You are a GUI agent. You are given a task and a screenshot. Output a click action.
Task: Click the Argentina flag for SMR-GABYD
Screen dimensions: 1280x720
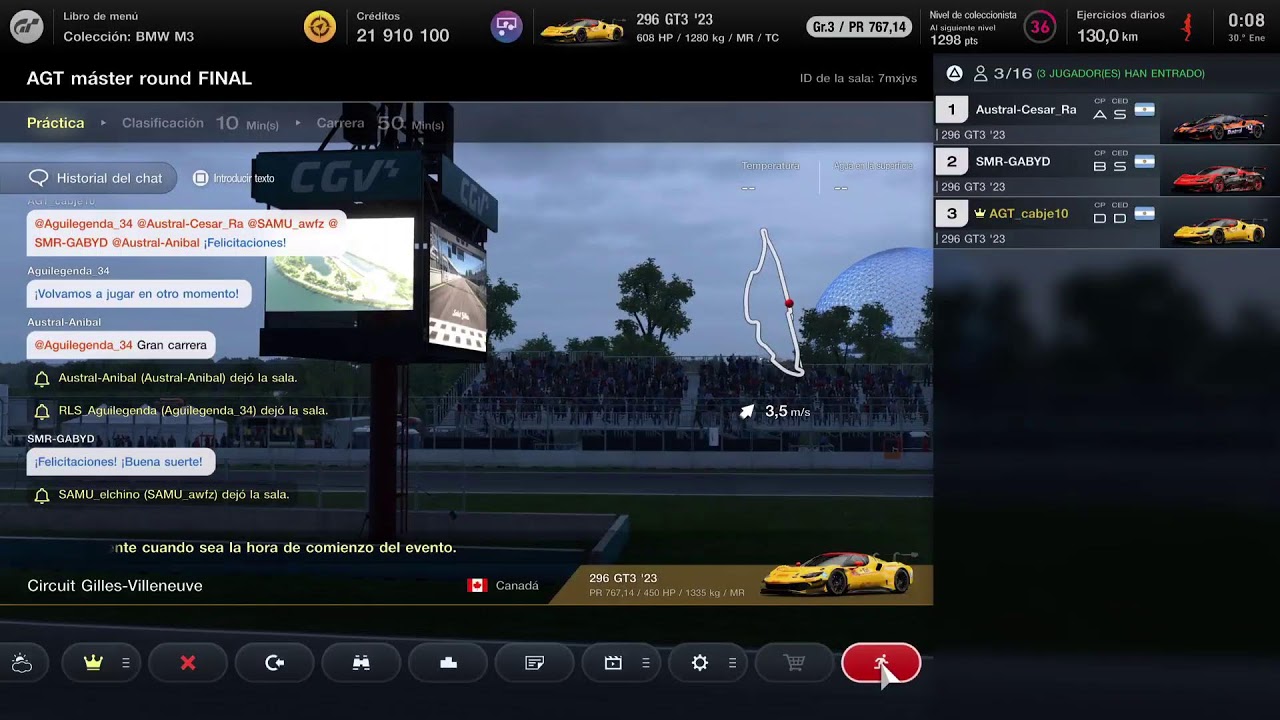coord(1145,161)
